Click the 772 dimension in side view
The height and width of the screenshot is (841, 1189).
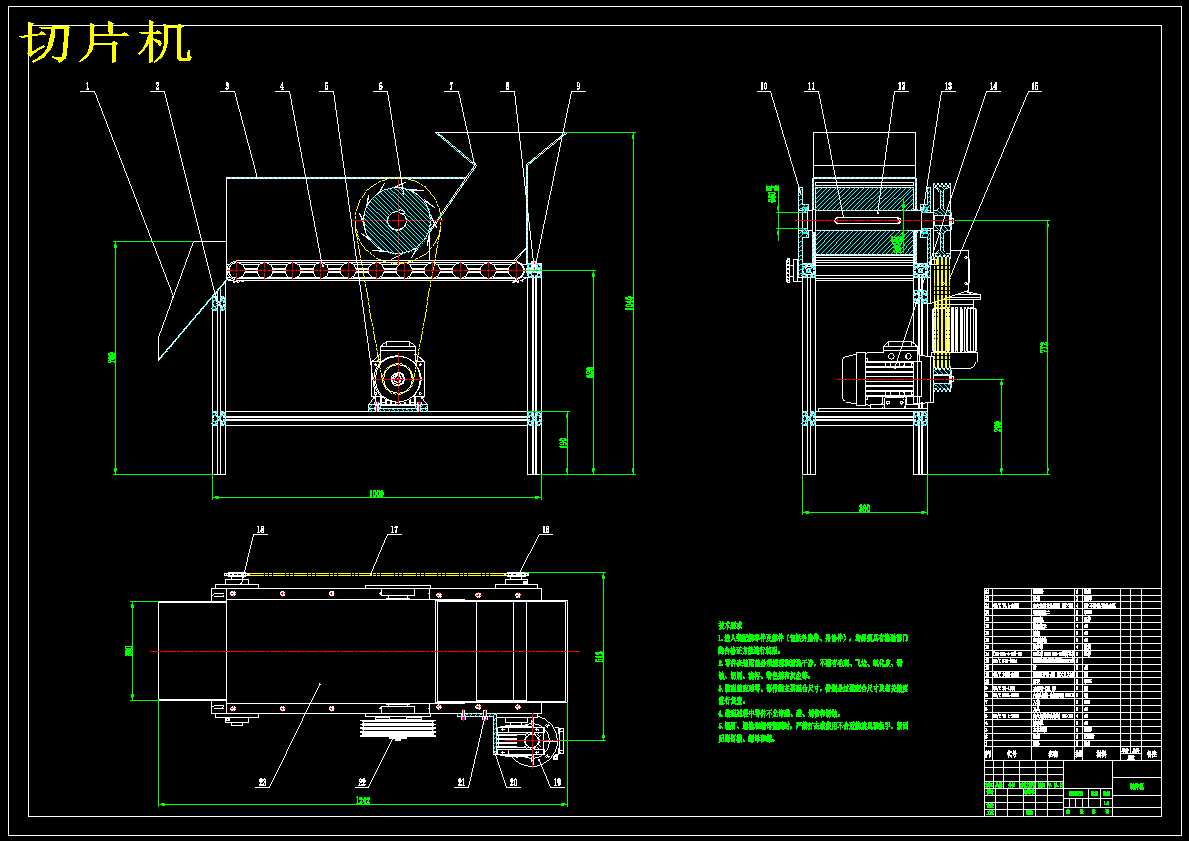tap(1045, 347)
